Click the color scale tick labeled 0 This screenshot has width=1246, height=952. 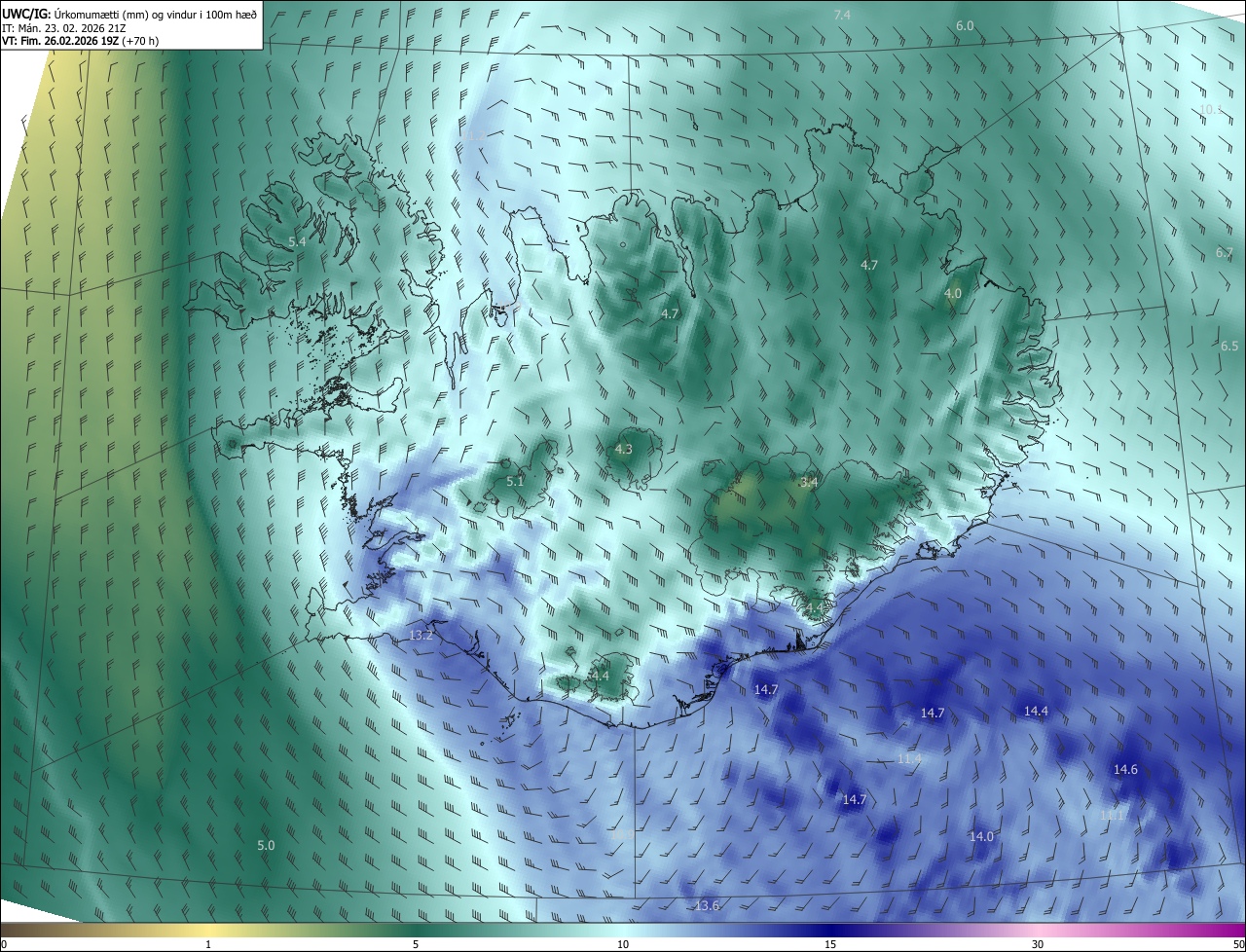4,944
